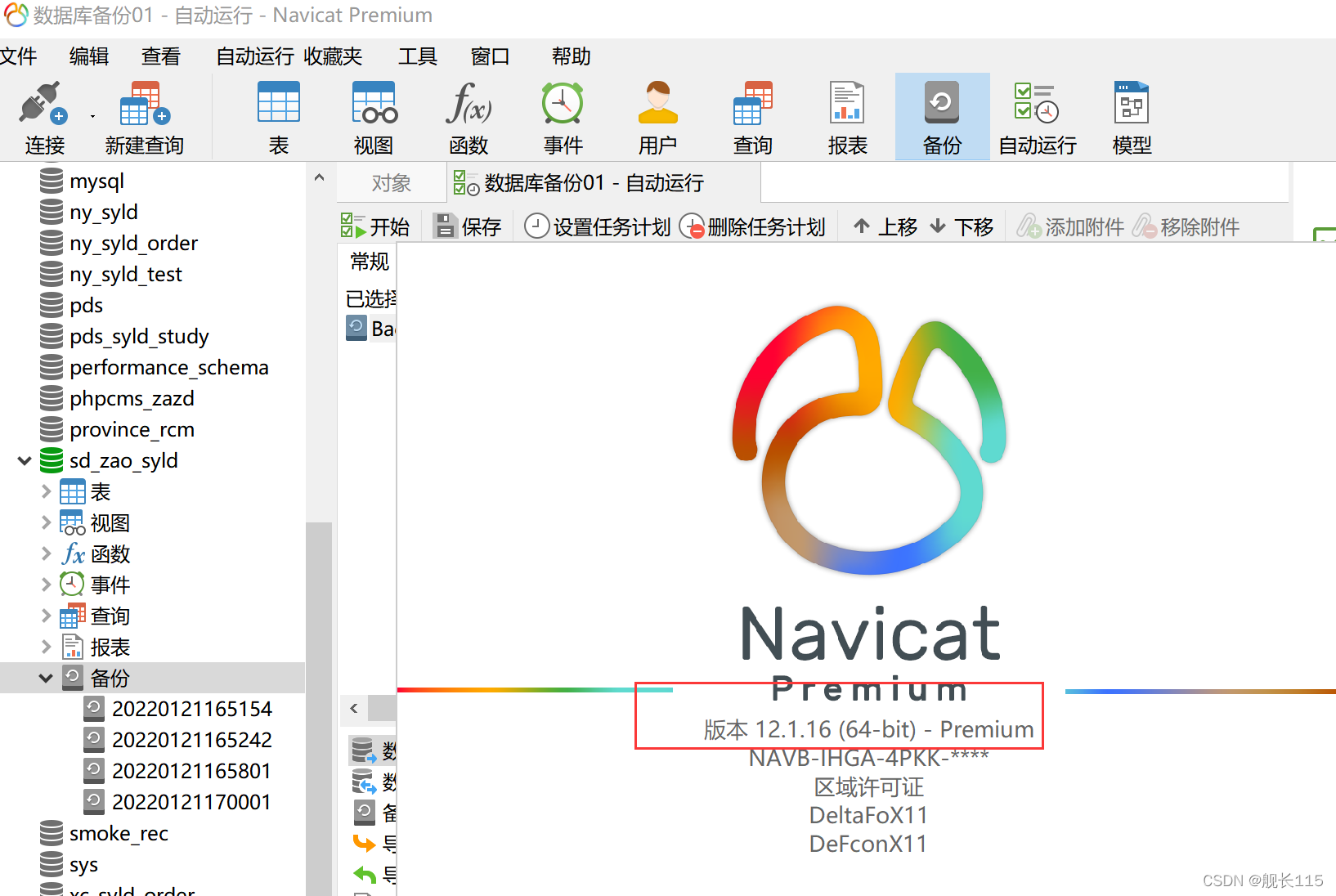Collapse the 备份 backup node
1336x896 pixels.
[x=46, y=678]
